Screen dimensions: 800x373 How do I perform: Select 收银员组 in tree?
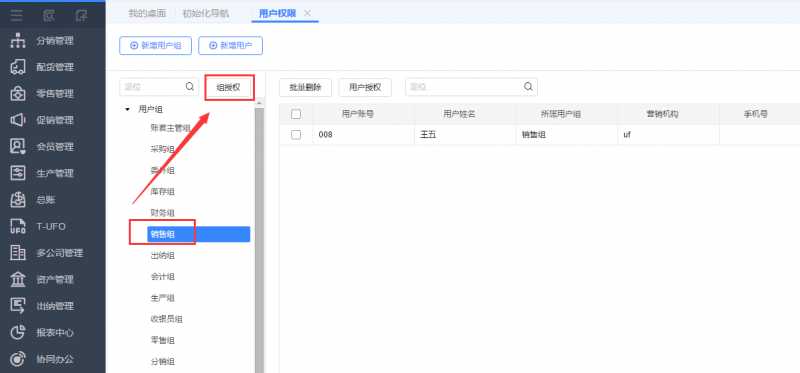point(166,319)
